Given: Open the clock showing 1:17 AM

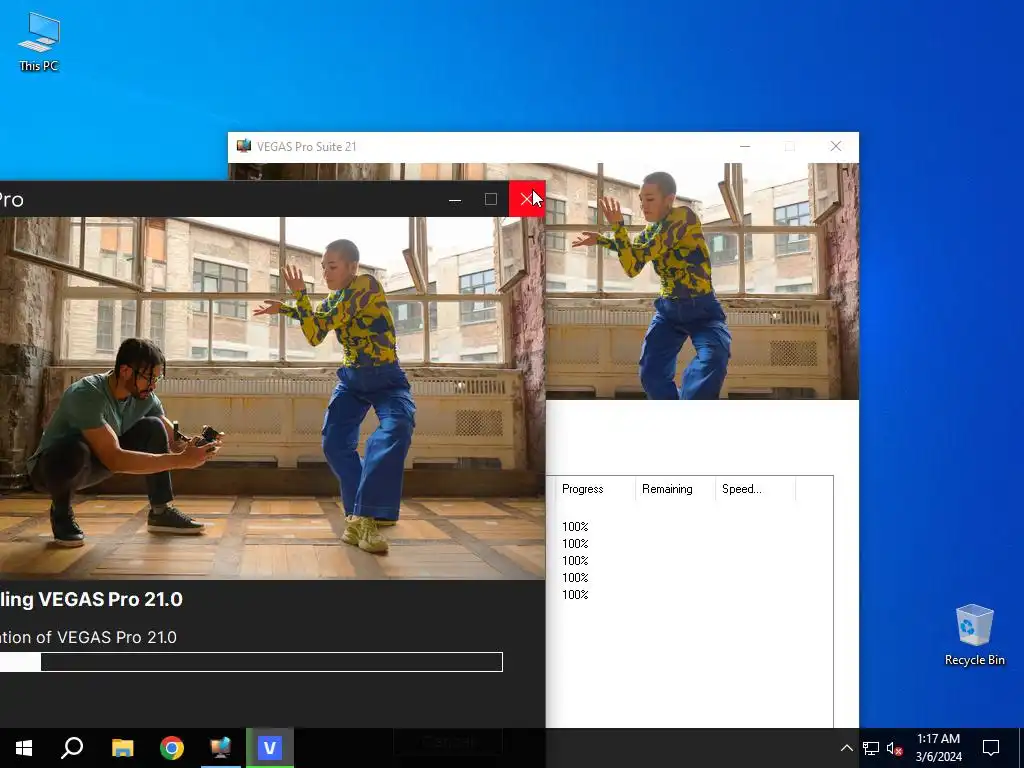Looking at the screenshot, I should coord(938,748).
